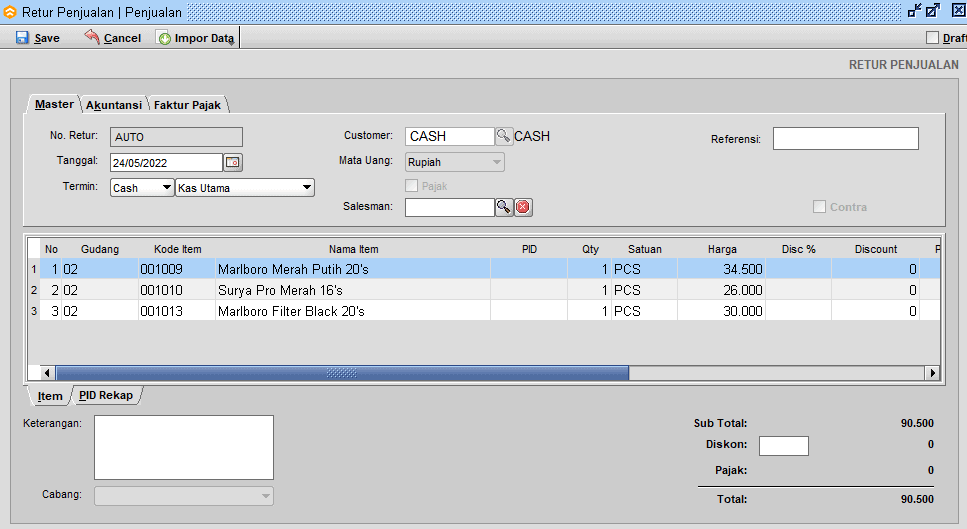Click Kode Item cell 001013
967x529 pixels.
[x=177, y=311]
